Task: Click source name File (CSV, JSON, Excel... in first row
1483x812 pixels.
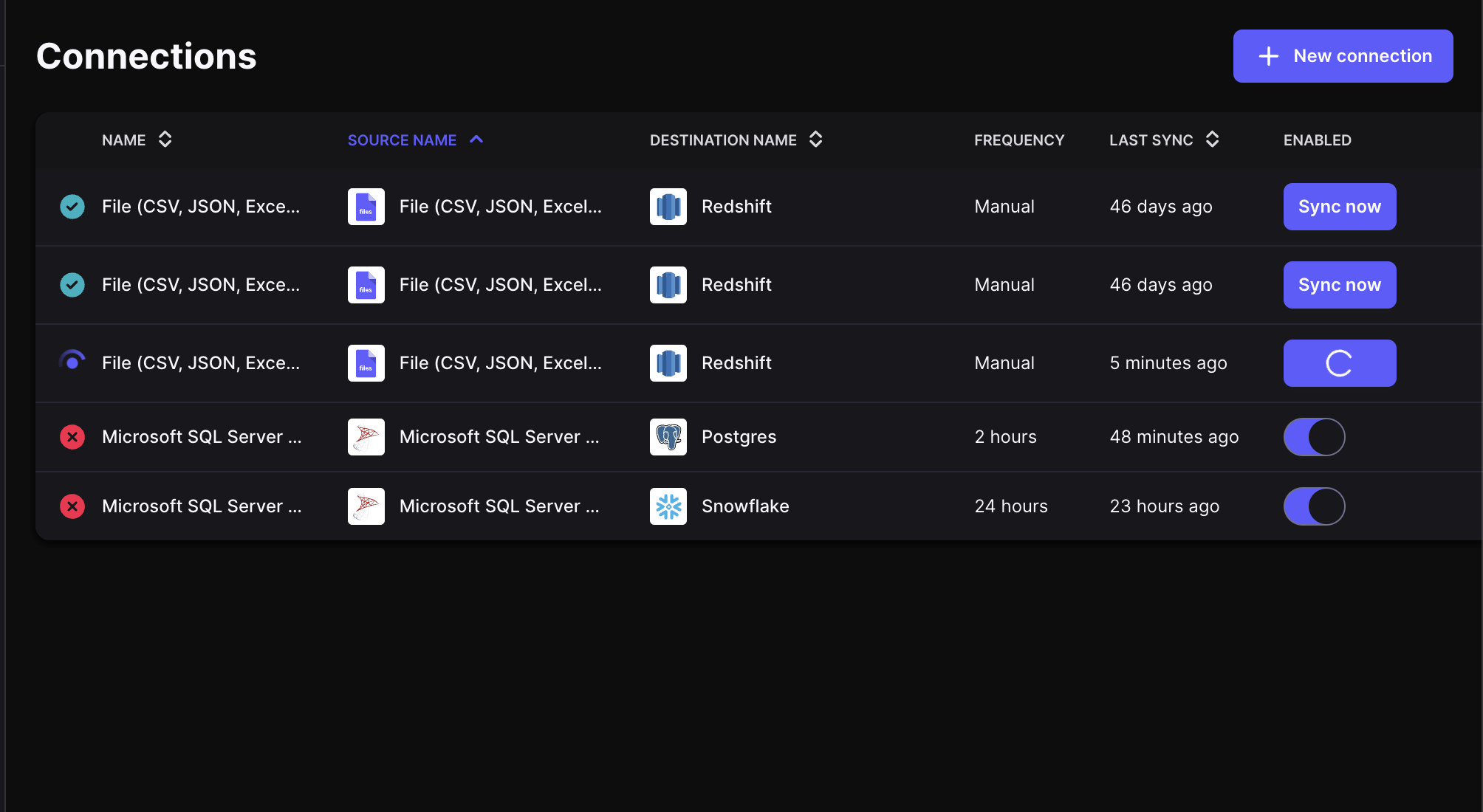Action: [x=501, y=207]
